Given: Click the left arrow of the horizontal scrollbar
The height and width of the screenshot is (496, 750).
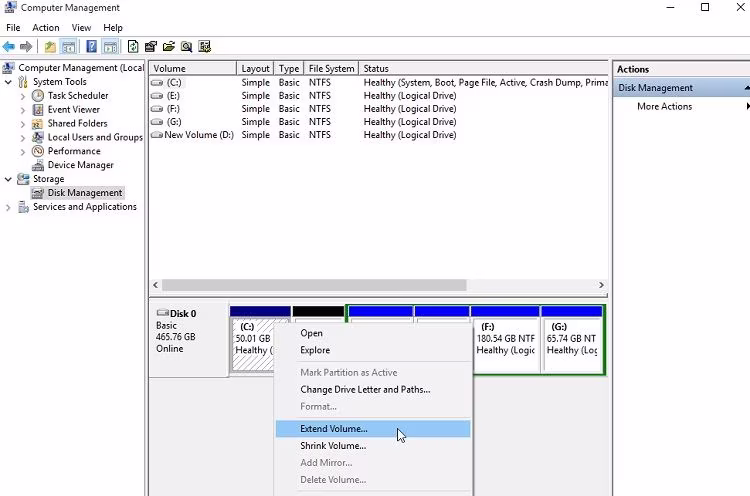Looking at the screenshot, I should pos(155,285).
